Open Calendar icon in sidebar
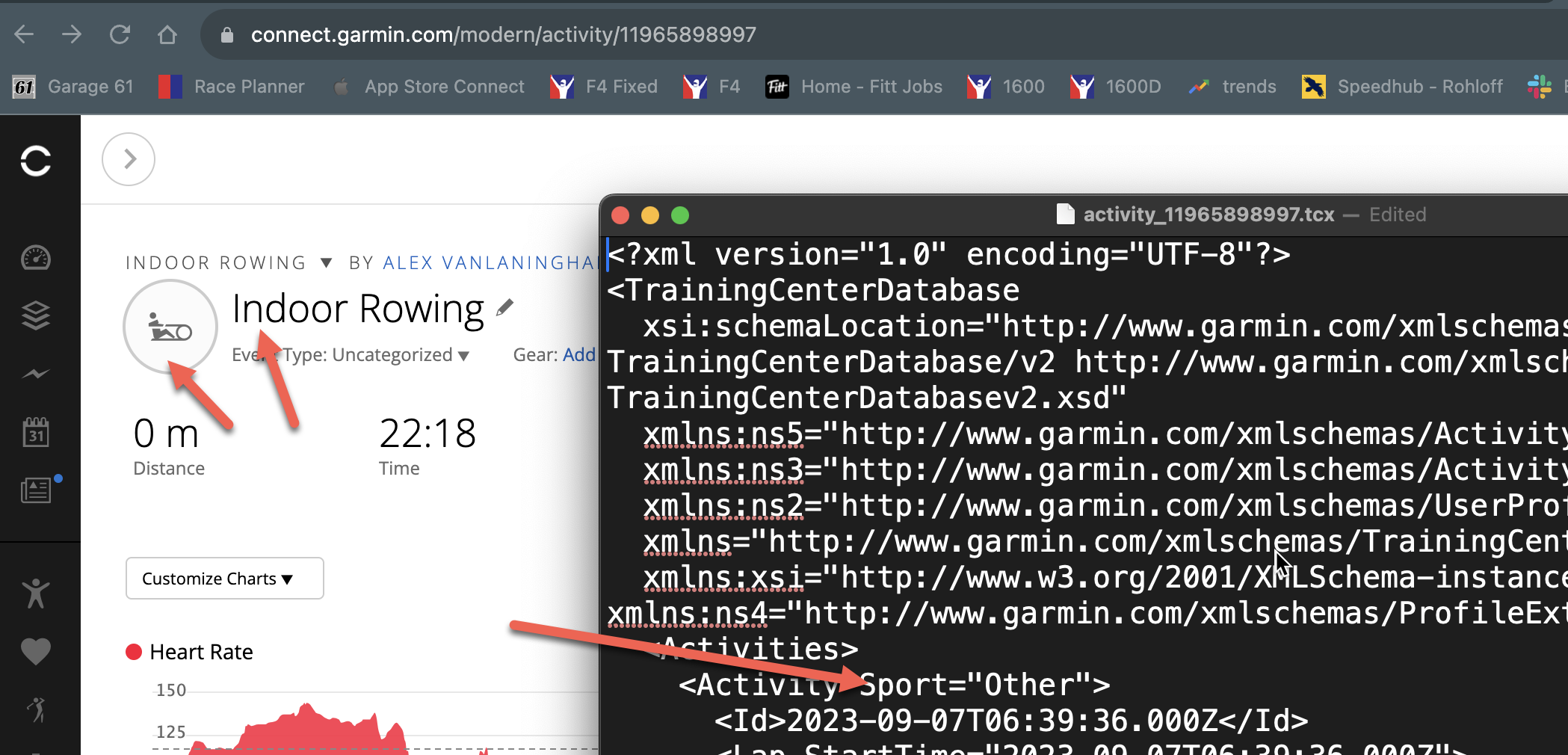Viewport: 1568px width, 755px height. pyautogui.click(x=36, y=431)
